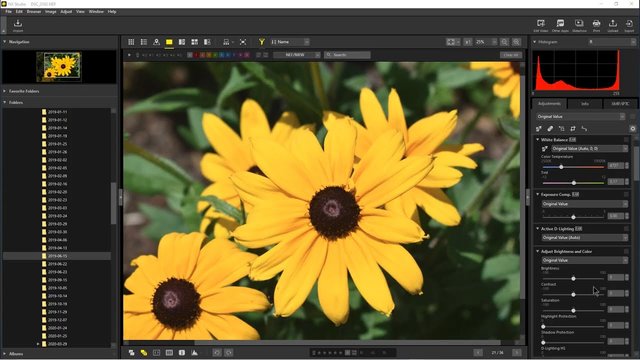Collapse the White Balance section
Viewport: 640px width, 360px height.
coord(538,140)
